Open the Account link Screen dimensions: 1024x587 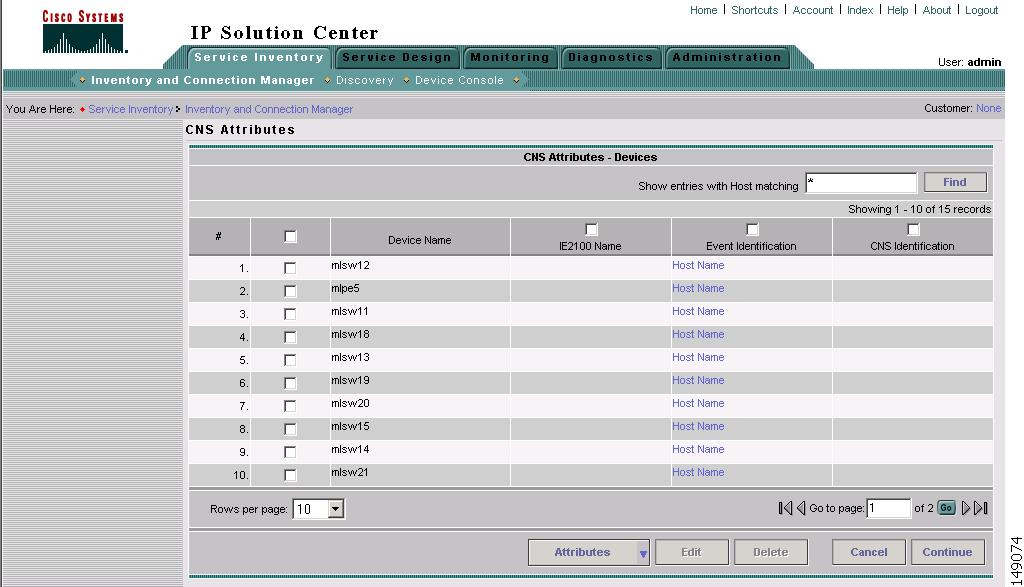pos(812,10)
